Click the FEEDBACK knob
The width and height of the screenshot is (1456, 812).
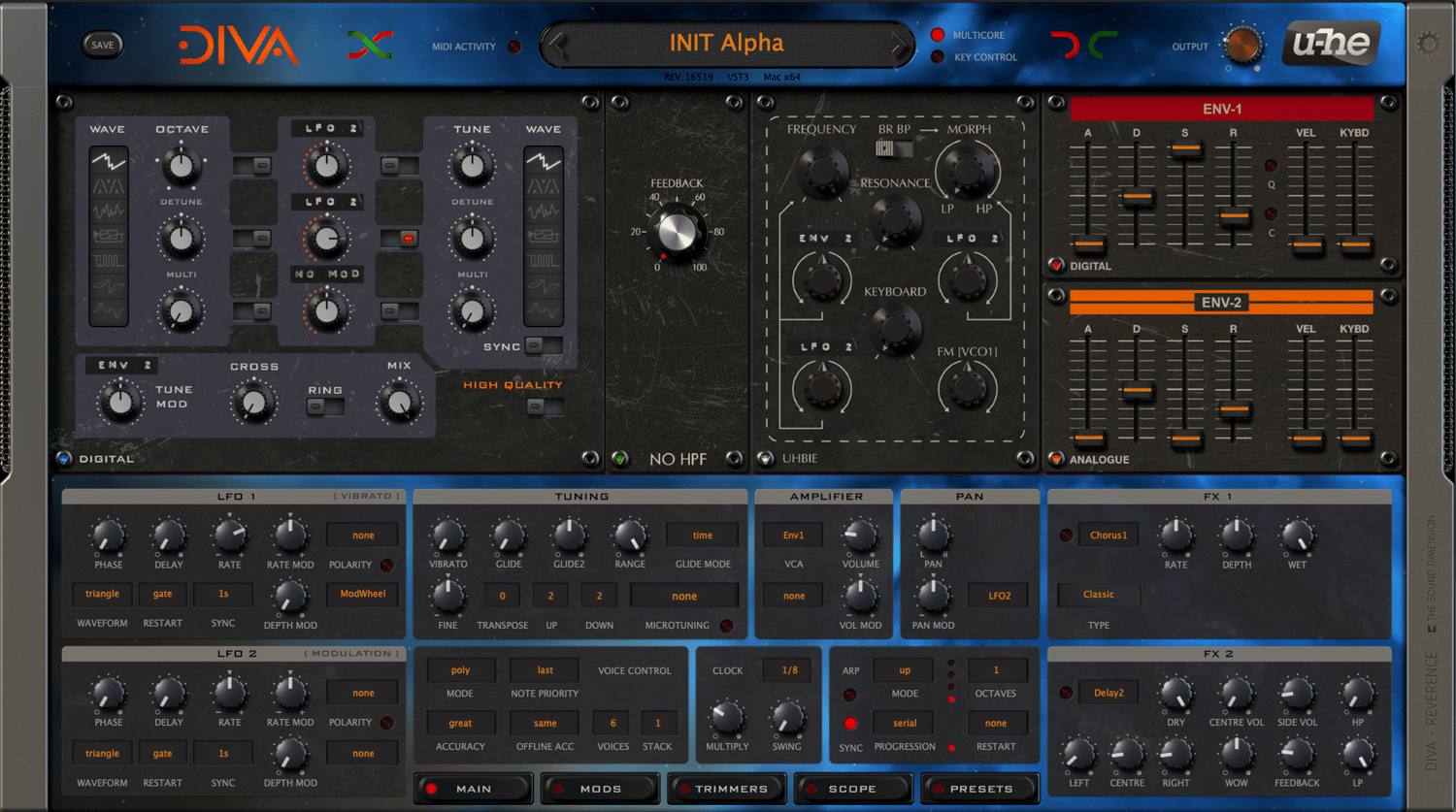(678, 233)
